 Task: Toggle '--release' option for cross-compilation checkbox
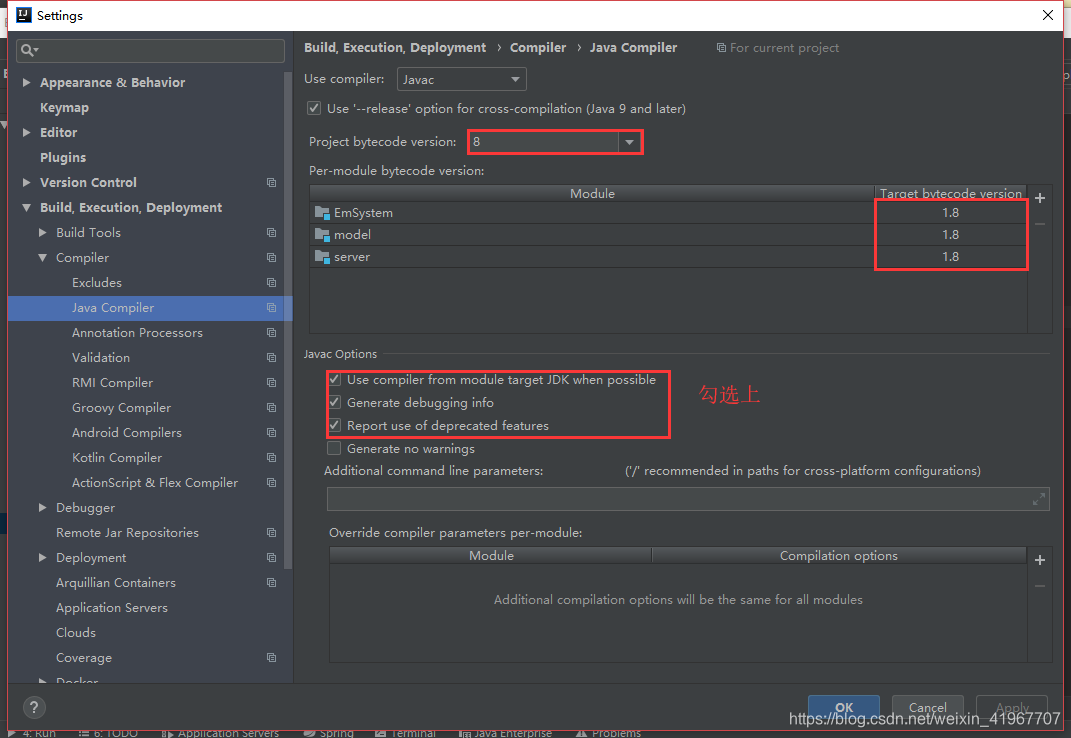pyautogui.click(x=314, y=108)
